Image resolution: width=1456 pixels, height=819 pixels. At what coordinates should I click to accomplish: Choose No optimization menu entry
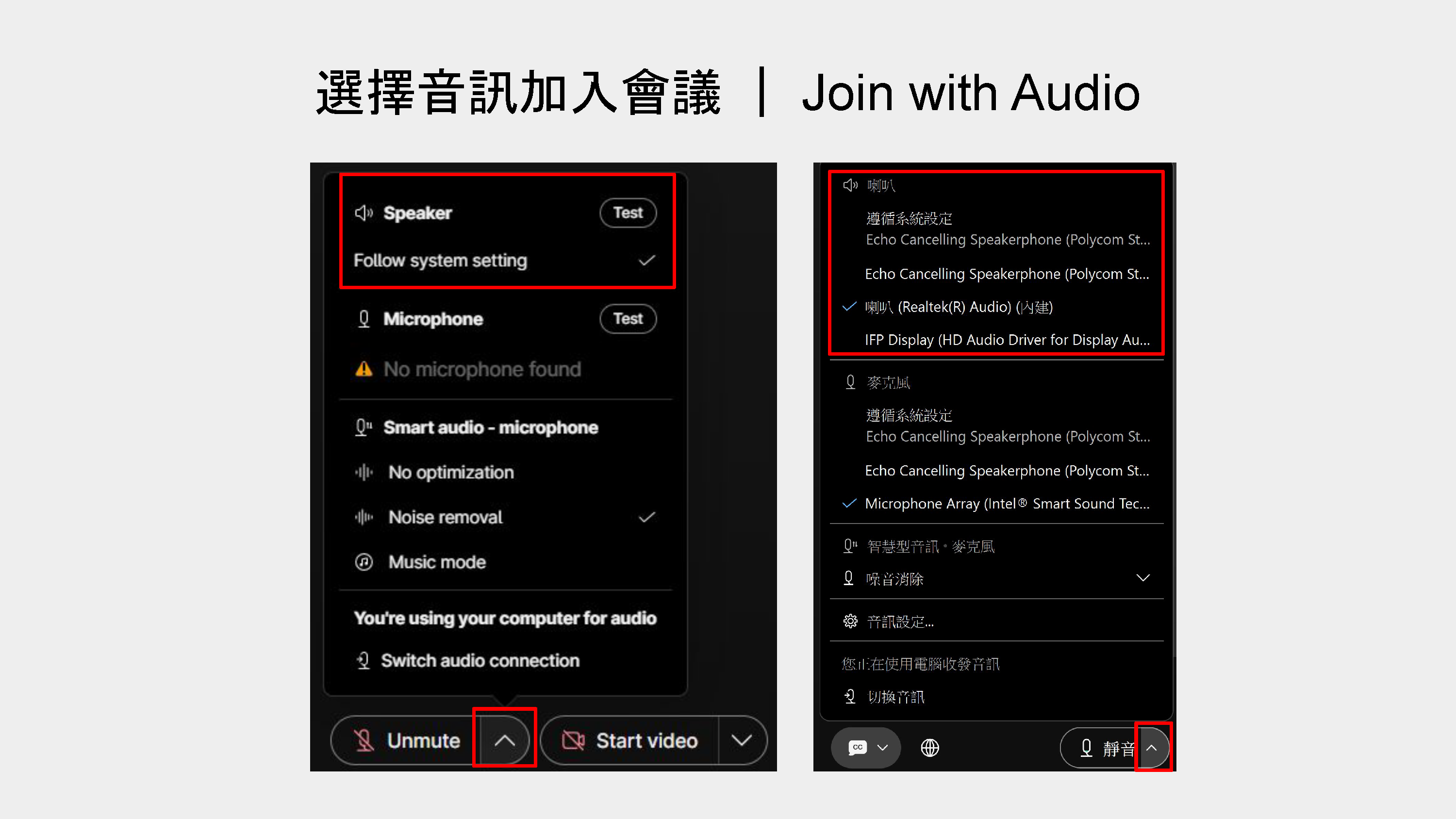[451, 472]
